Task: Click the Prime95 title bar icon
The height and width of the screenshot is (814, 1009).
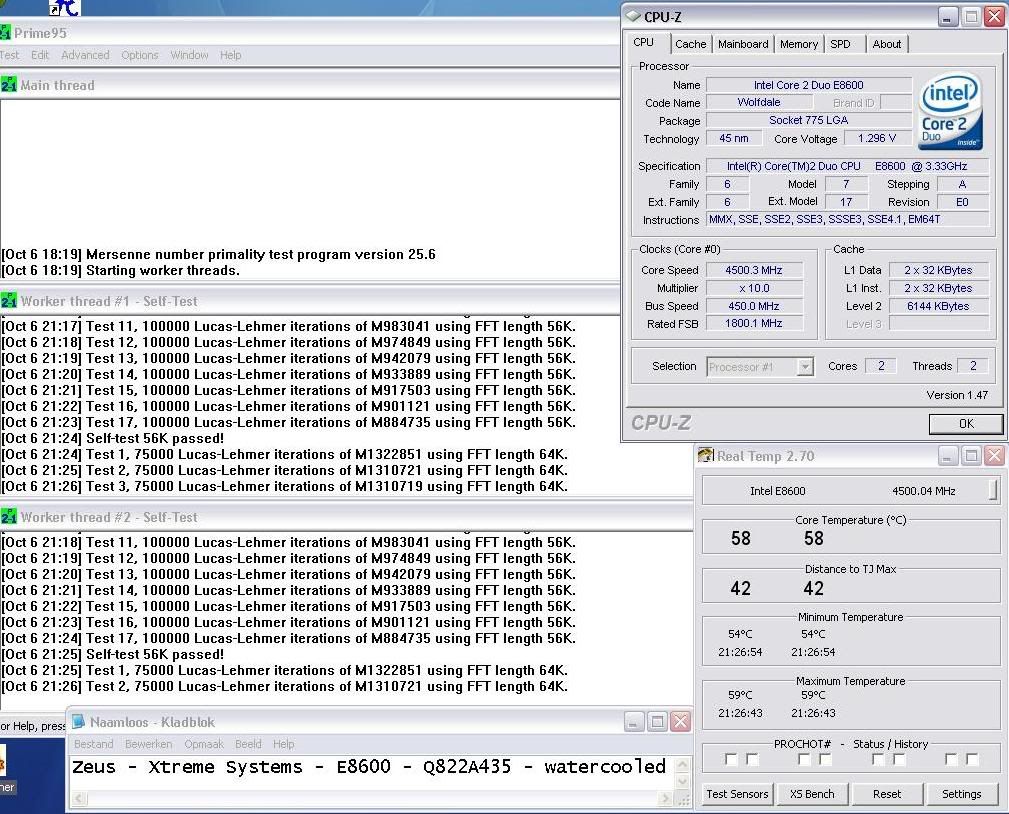Action: point(5,33)
